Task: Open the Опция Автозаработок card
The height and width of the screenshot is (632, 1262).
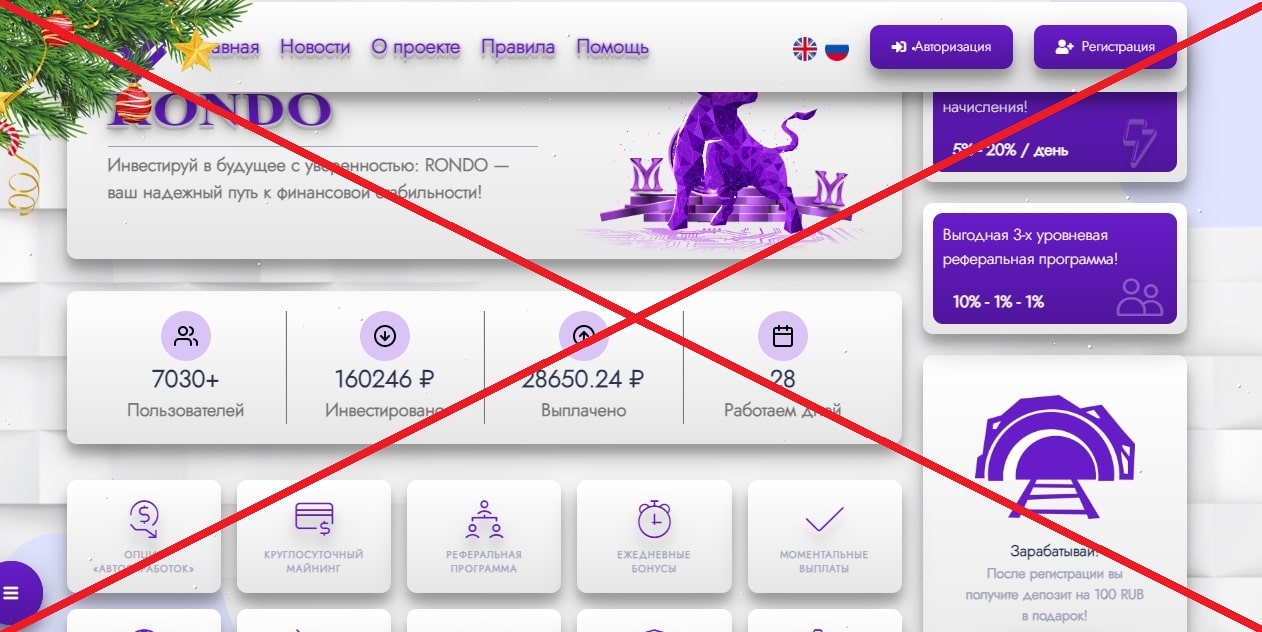Action: click(x=144, y=537)
